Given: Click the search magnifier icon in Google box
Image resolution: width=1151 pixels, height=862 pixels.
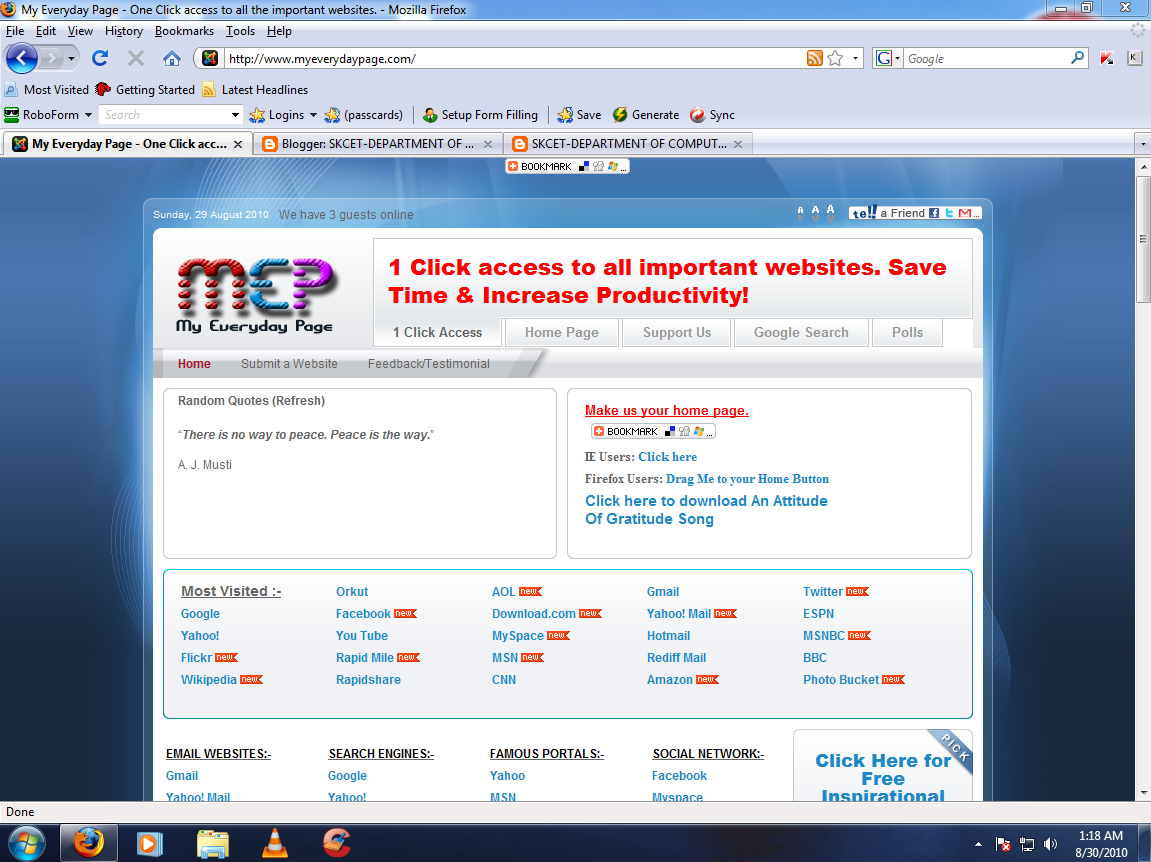Looking at the screenshot, I should [1077, 58].
